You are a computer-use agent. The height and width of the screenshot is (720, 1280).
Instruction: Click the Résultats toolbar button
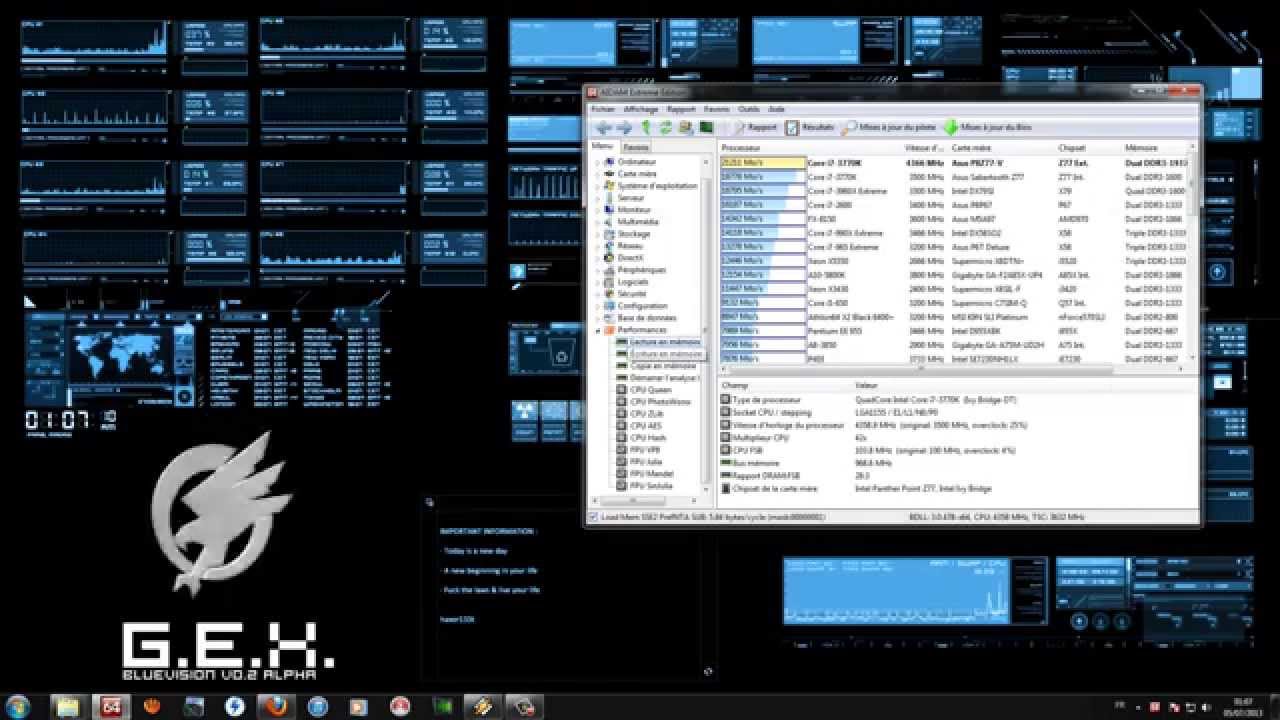(x=810, y=128)
